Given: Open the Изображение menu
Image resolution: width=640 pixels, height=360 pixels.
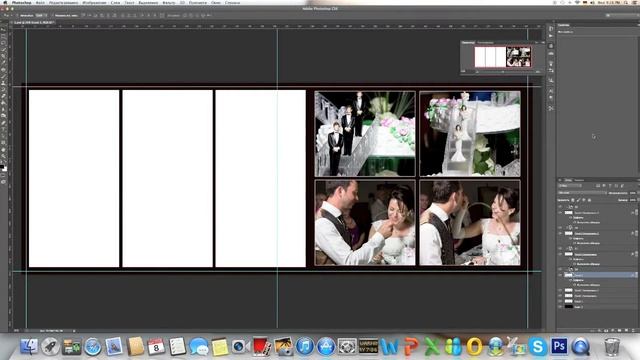Looking at the screenshot, I should 94,2.
